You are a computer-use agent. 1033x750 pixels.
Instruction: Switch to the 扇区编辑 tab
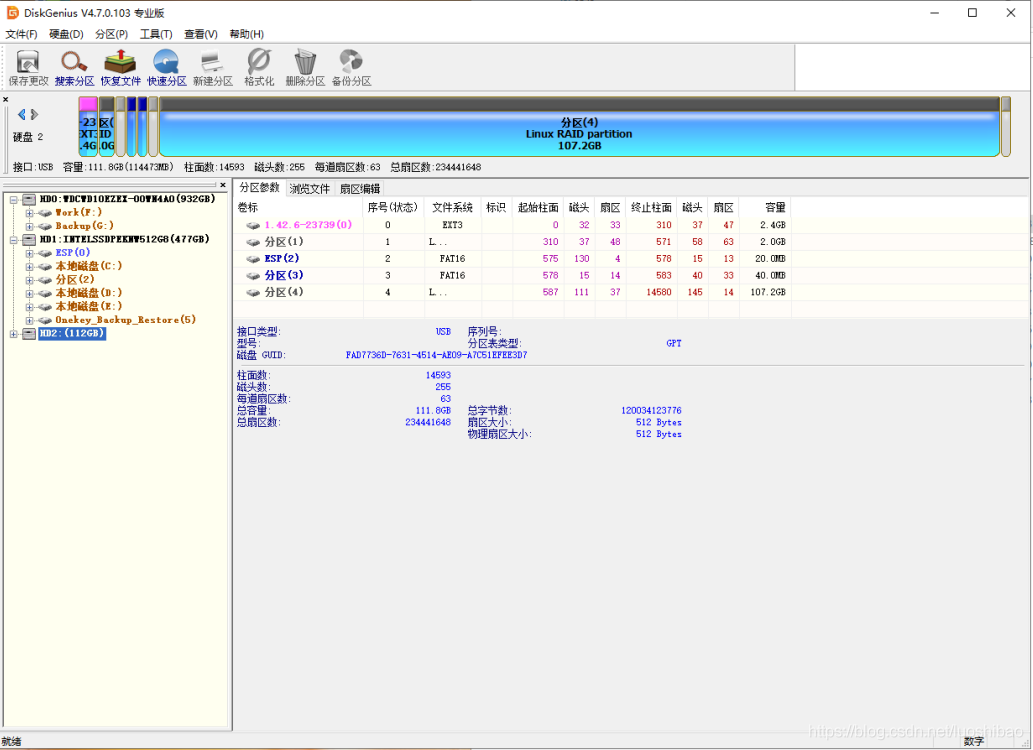360,188
